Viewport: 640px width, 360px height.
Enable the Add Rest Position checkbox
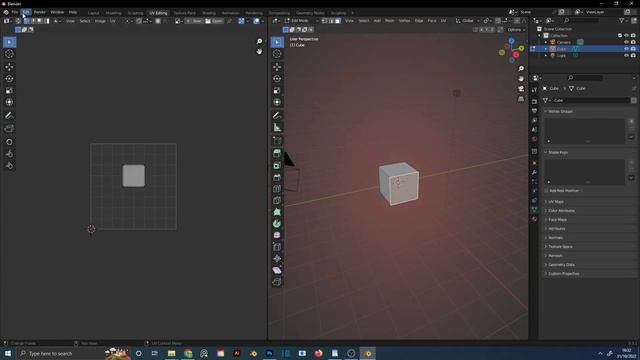[546, 191]
